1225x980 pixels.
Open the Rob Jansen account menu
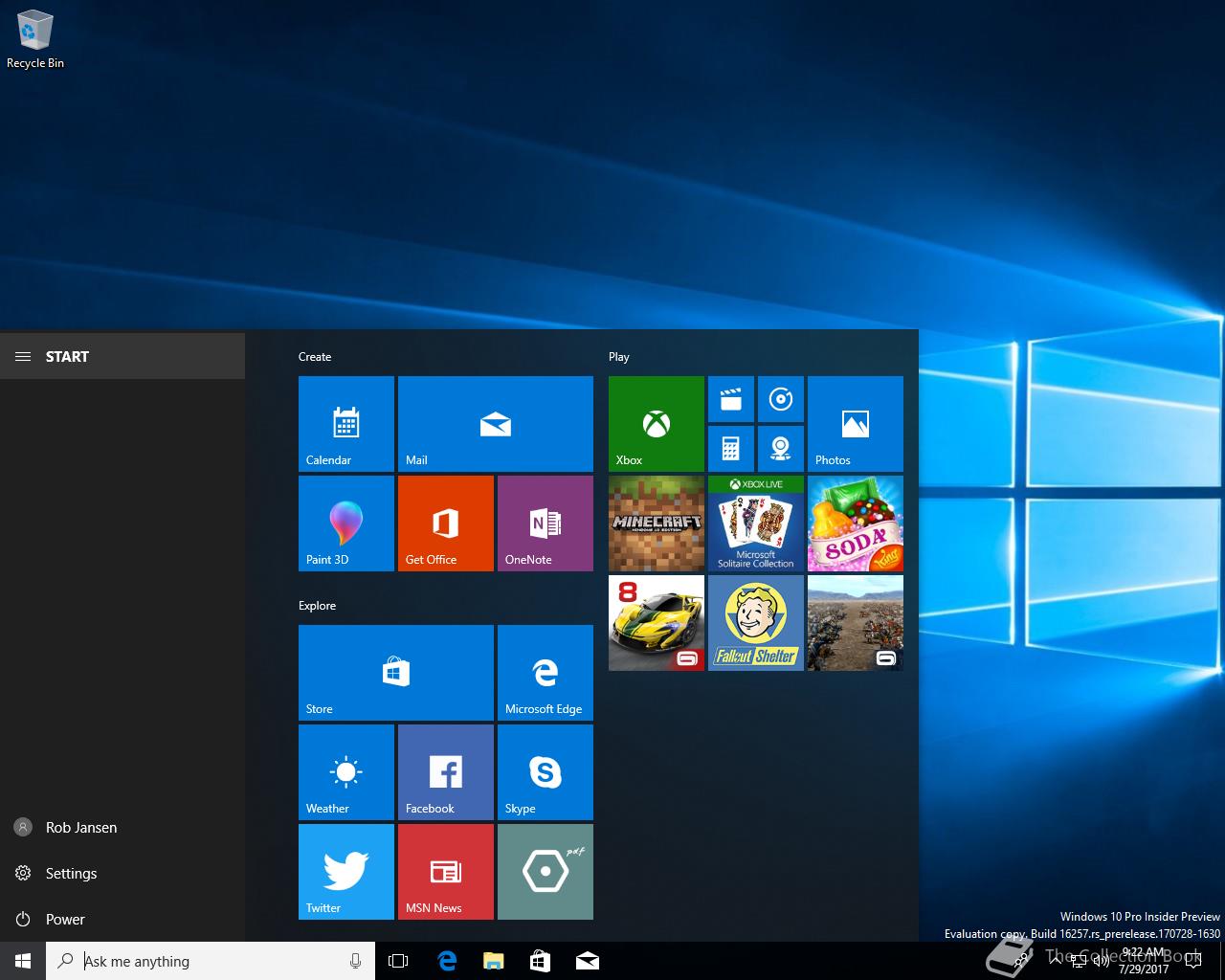[x=122, y=827]
